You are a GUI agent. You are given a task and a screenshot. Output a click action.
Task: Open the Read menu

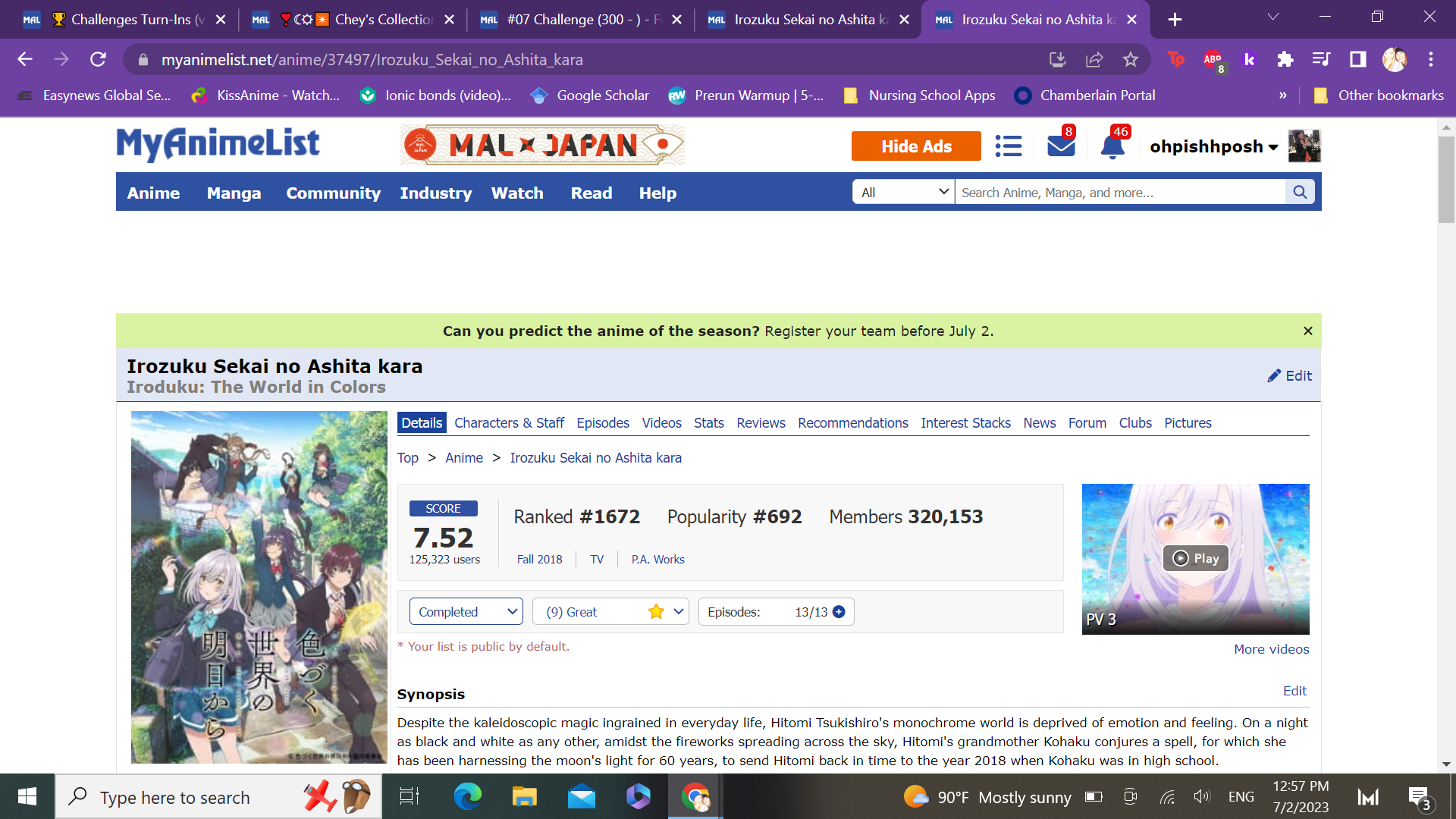591,193
